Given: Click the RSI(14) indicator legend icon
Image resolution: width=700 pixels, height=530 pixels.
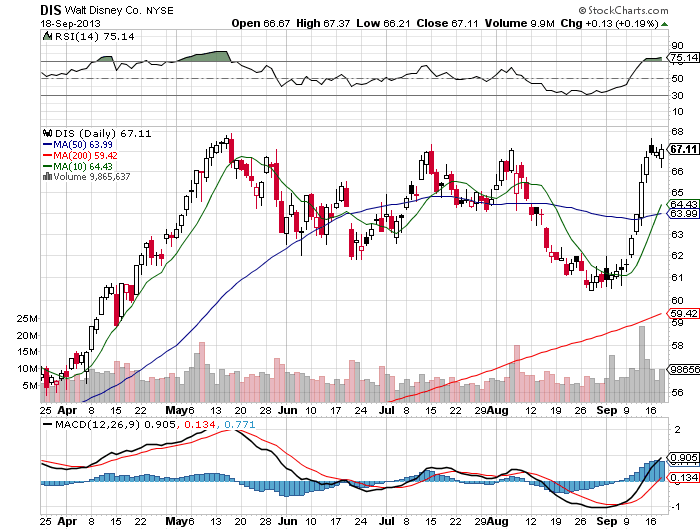Looking at the screenshot, I should [47, 36].
